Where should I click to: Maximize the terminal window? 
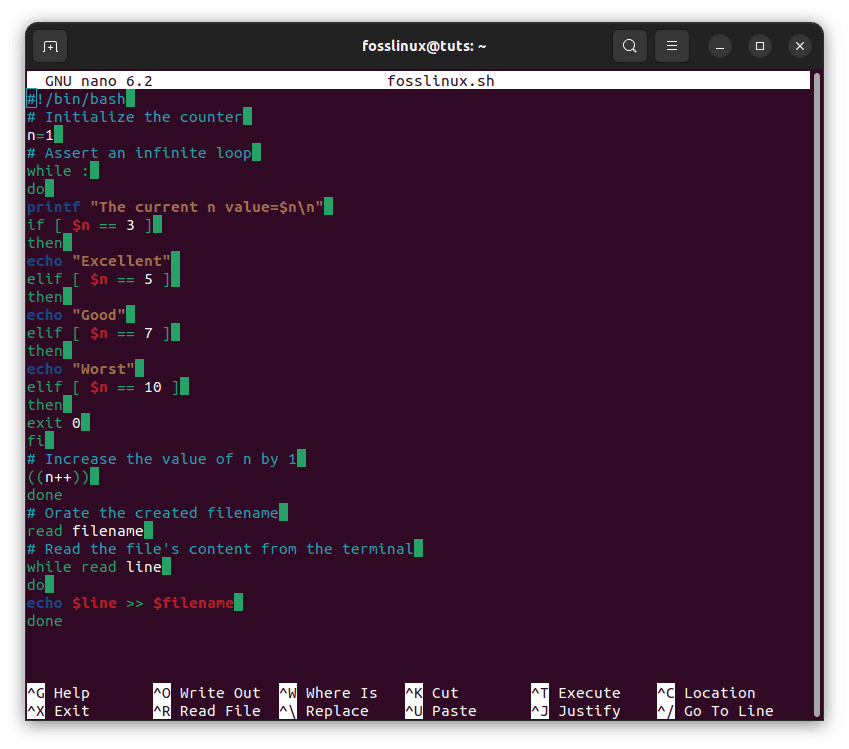coord(760,46)
